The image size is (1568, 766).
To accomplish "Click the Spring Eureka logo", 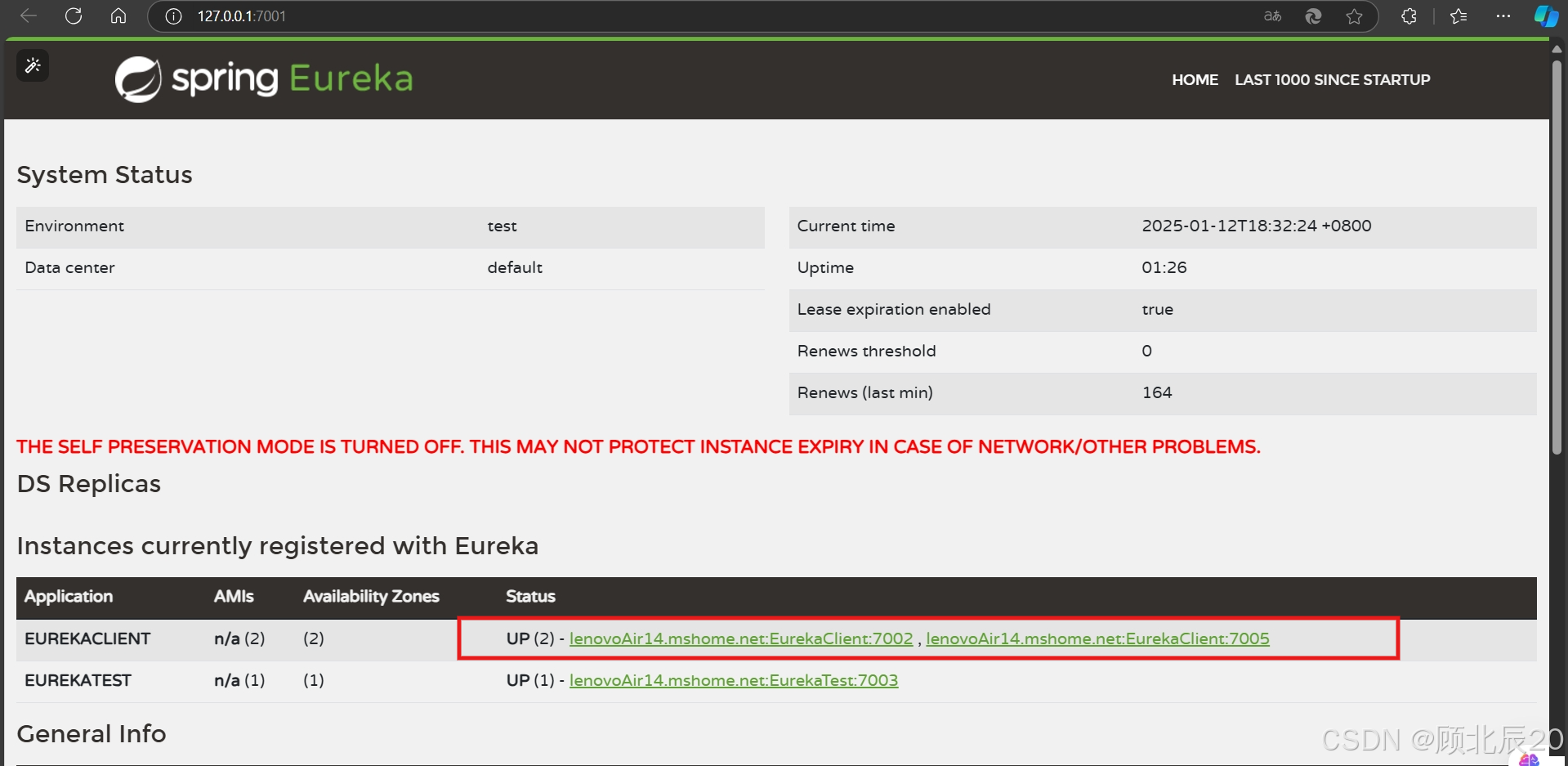I will (264, 78).
